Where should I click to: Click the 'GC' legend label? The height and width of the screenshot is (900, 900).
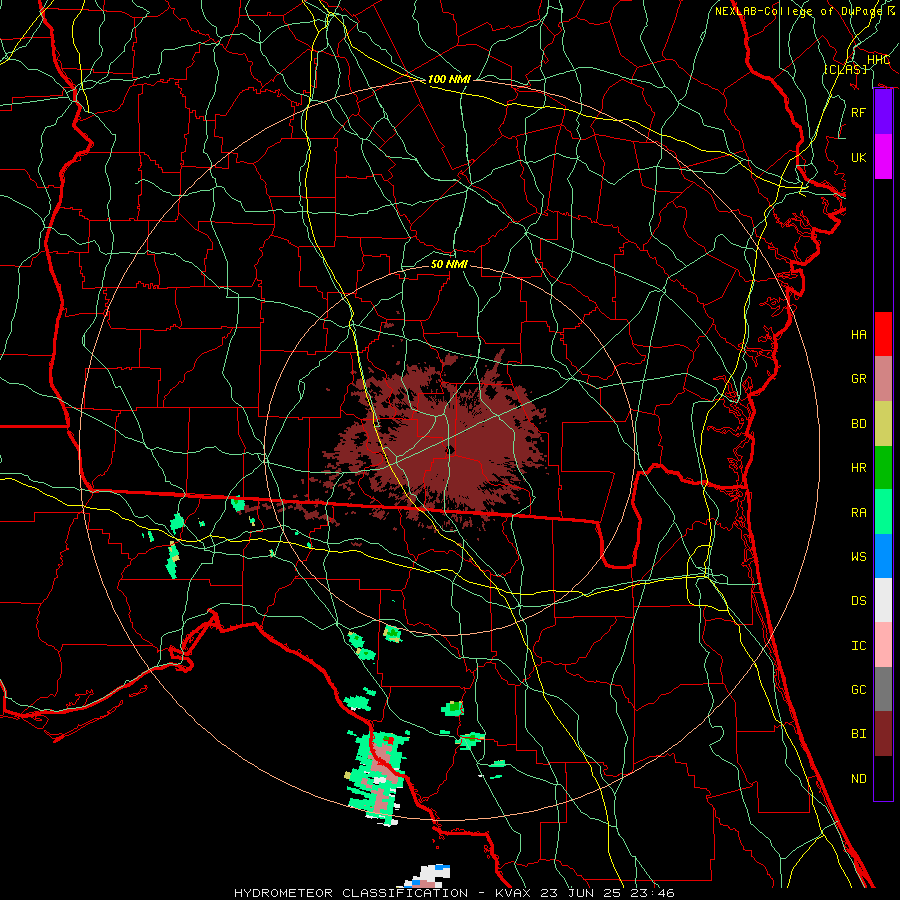[858, 690]
